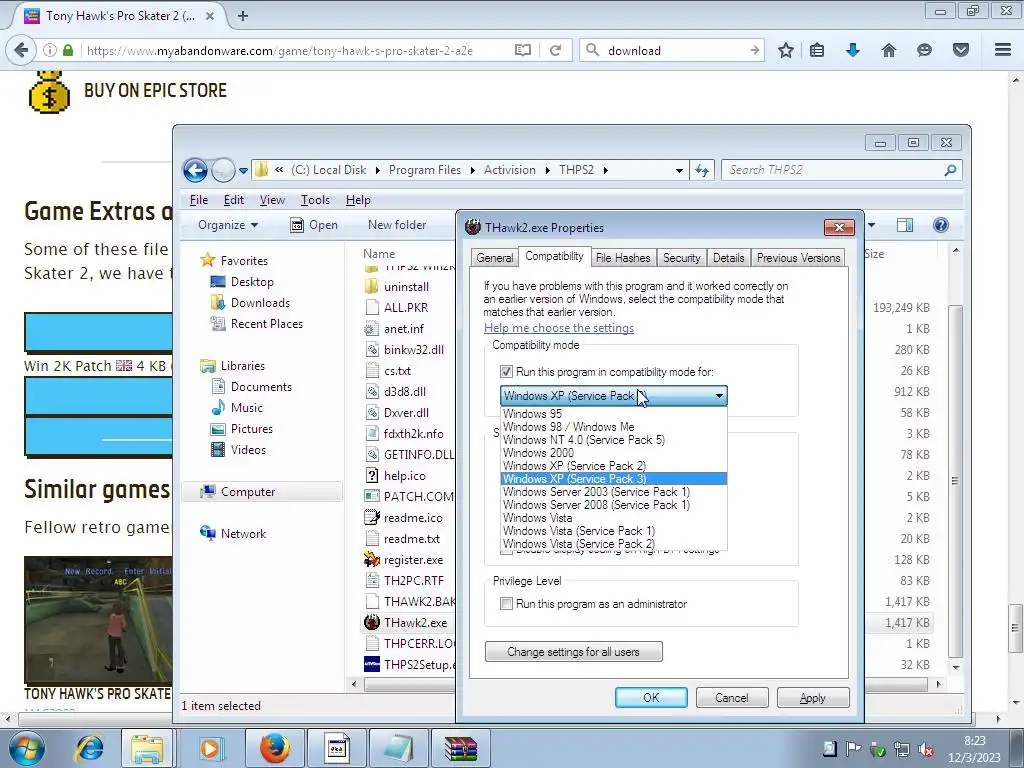Select Downloads in Favorites sidebar
Viewport: 1024px width, 768px height.
(x=260, y=302)
